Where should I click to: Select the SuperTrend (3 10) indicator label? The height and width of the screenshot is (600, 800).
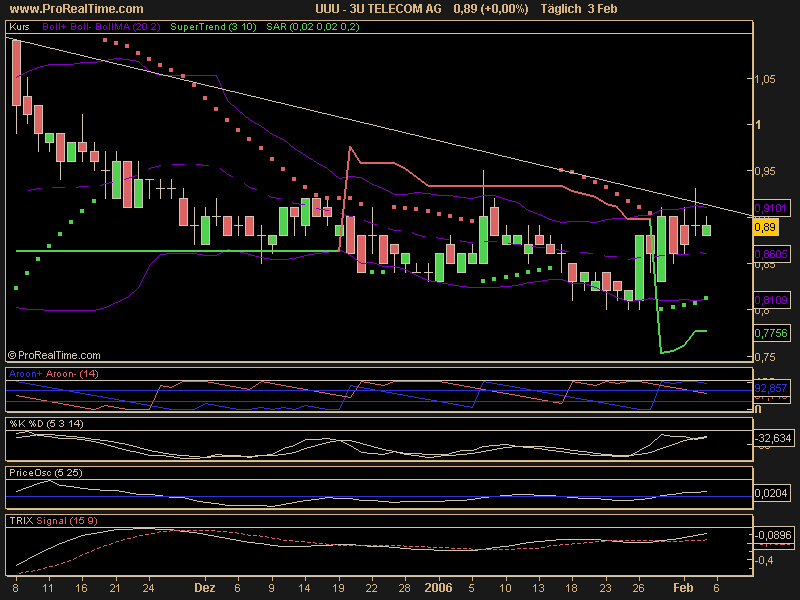coord(213,27)
